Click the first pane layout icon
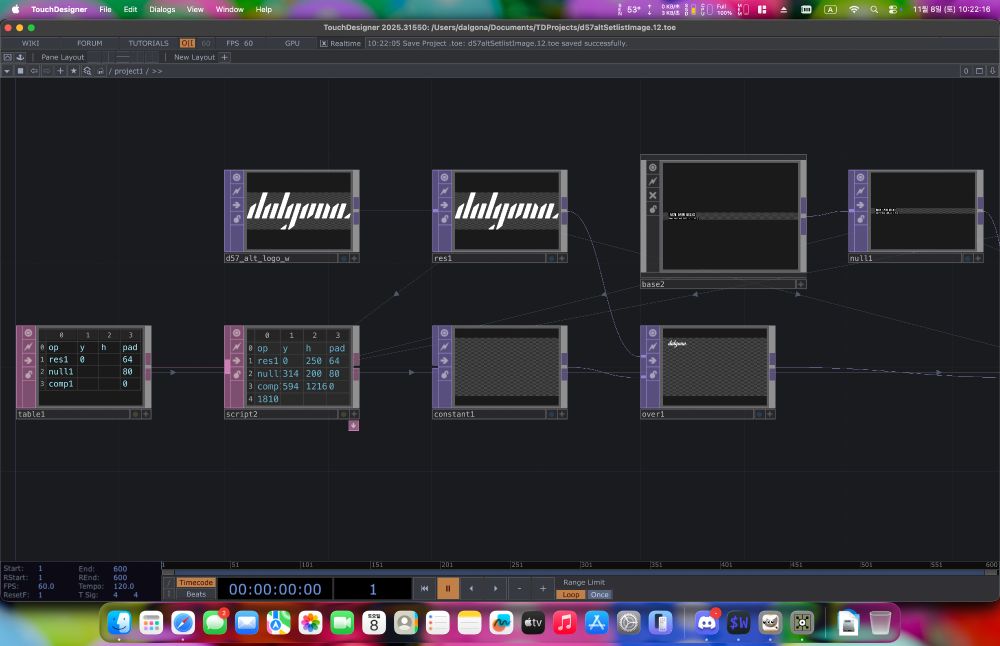 click(7, 57)
